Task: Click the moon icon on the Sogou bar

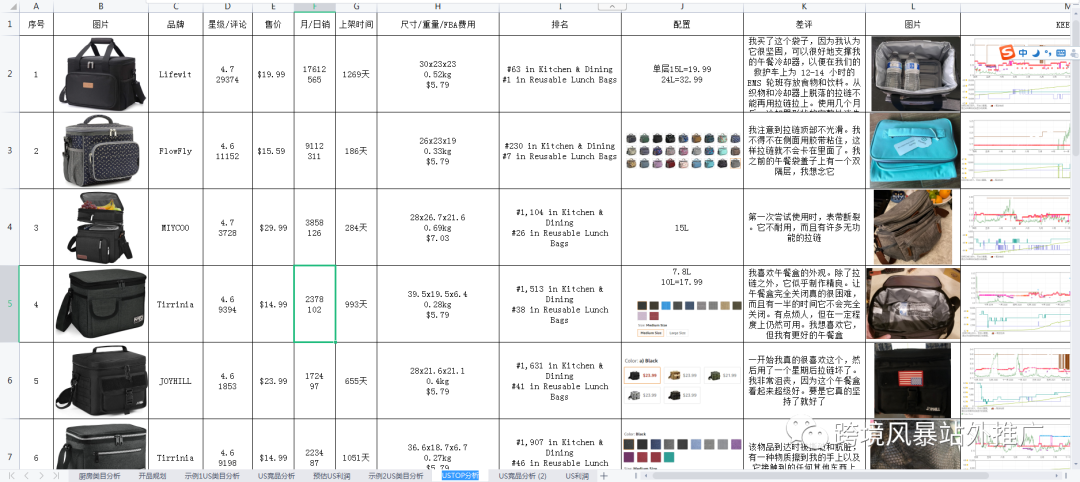Action: click(1035, 52)
